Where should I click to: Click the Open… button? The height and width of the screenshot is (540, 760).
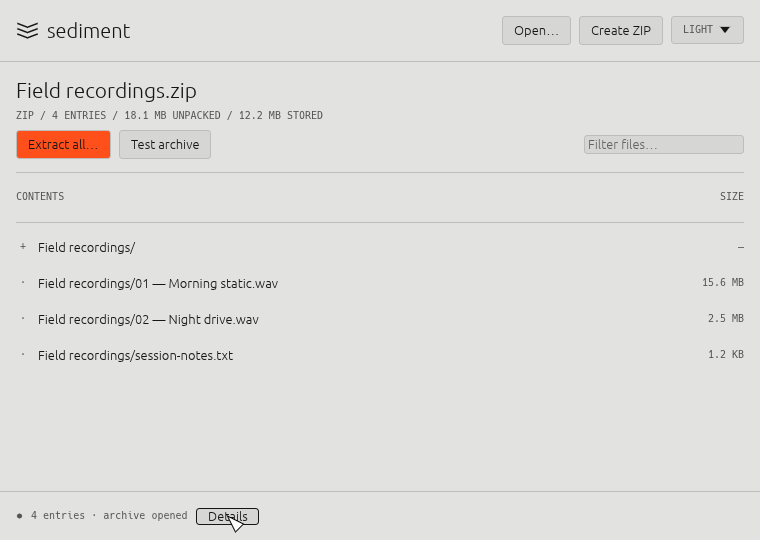536,31
